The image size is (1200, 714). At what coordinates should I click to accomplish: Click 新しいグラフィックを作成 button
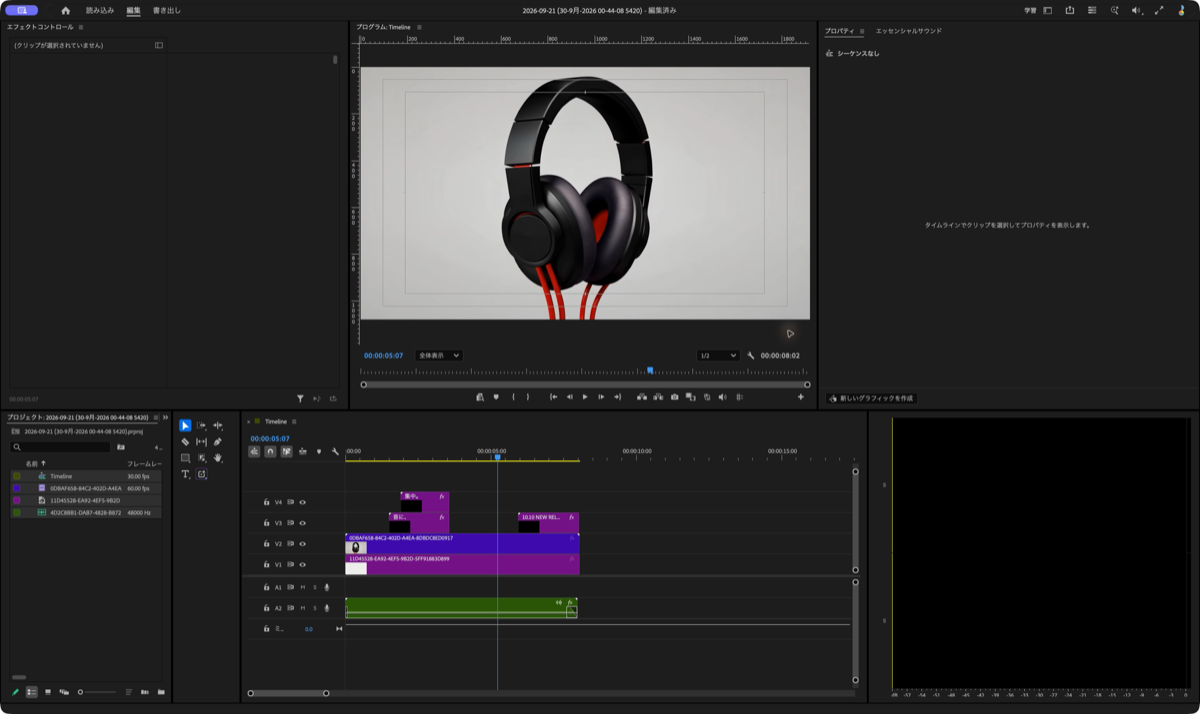pyautogui.click(x=872, y=398)
